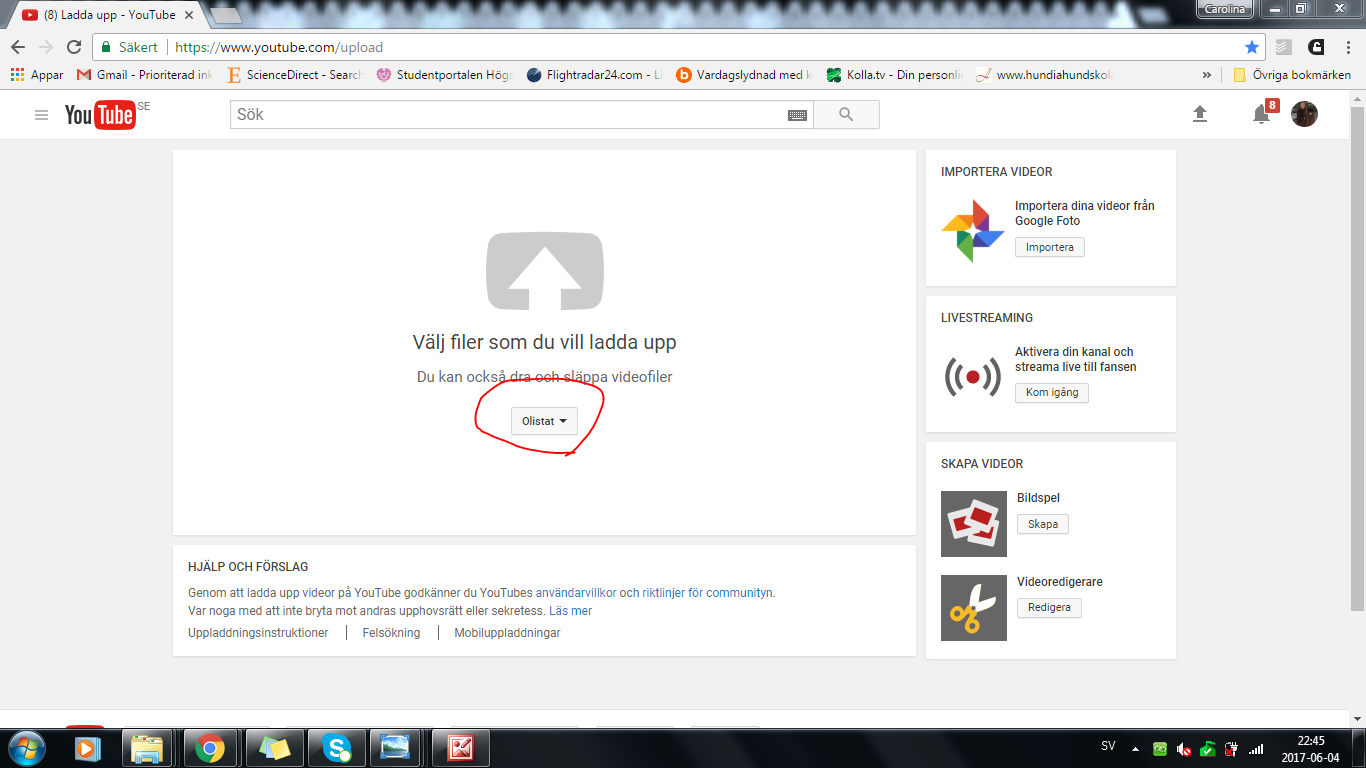Image resolution: width=1366 pixels, height=768 pixels.
Task: Go back with the browser back arrow
Action: (18, 47)
